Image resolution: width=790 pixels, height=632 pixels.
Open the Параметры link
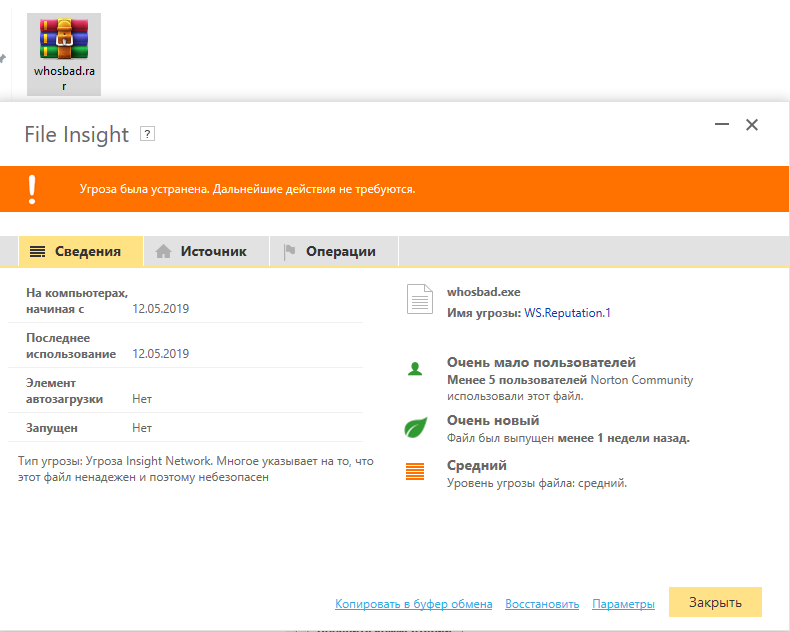[623, 604]
